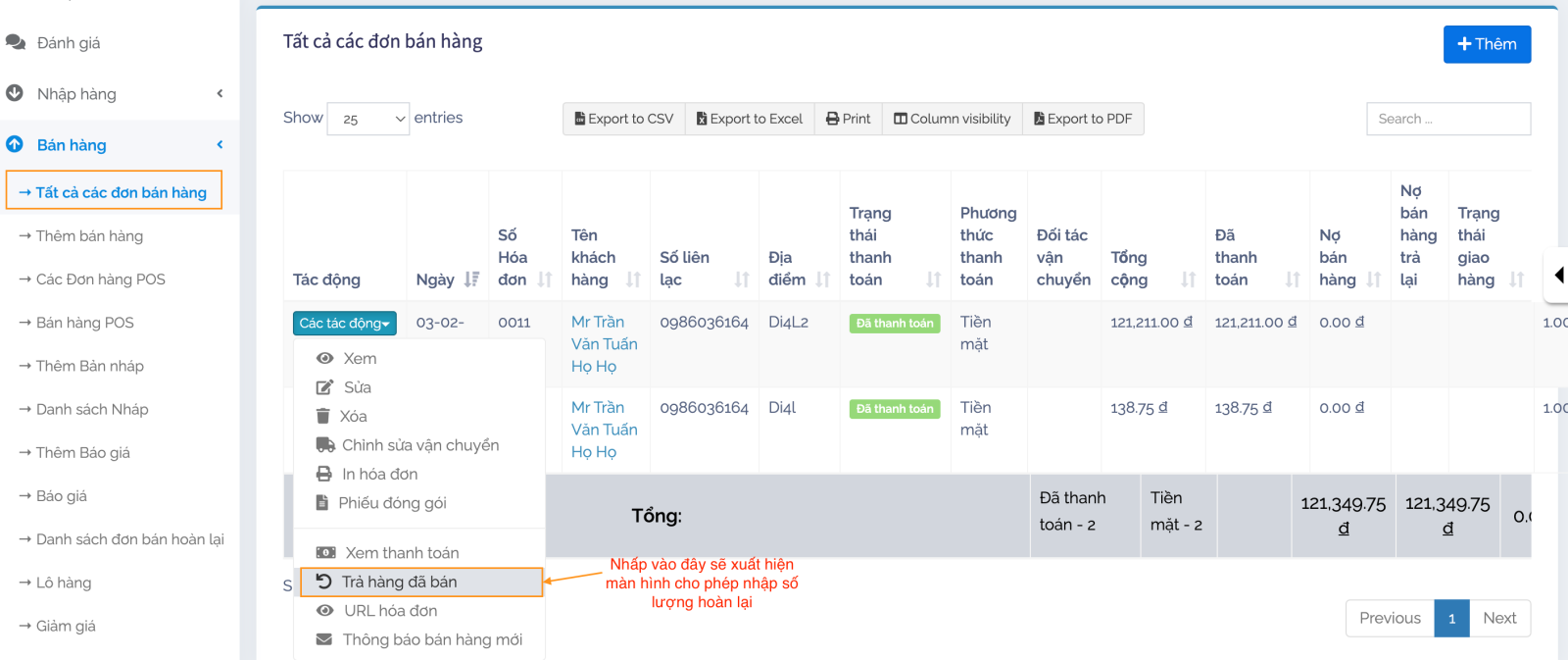The image size is (1568, 660).
Task: Click the Search input field
Action: coord(1447,119)
